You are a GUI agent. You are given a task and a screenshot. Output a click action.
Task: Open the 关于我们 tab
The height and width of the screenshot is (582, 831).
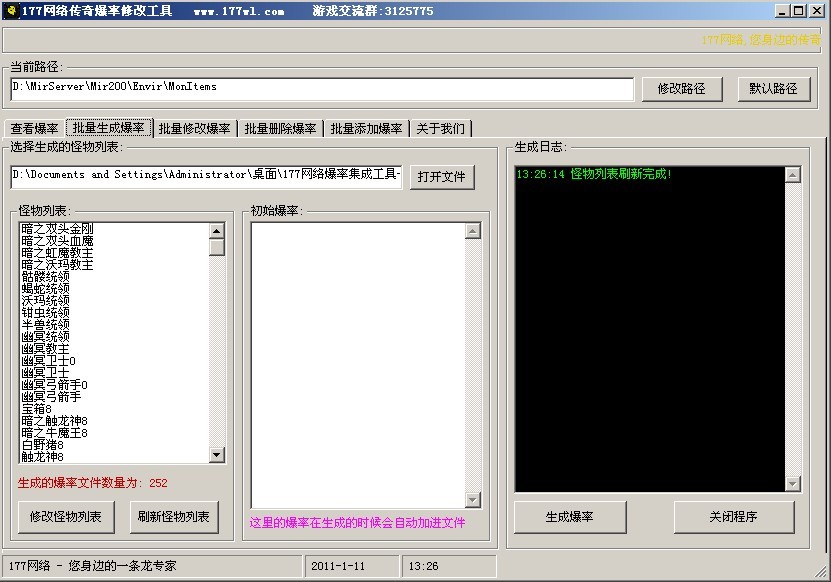pyautogui.click(x=440, y=129)
